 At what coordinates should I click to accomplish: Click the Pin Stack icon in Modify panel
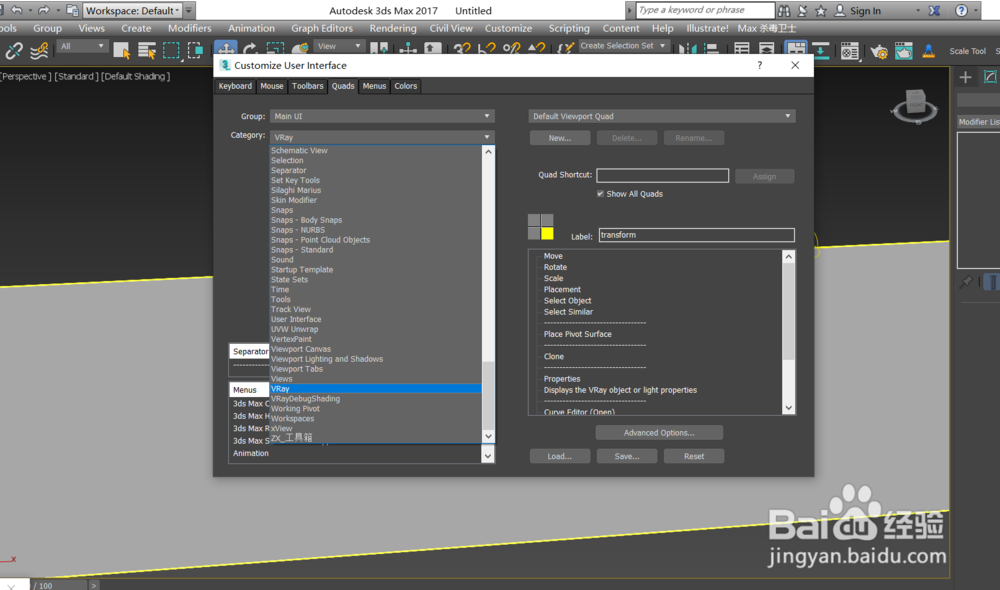pyautogui.click(x=966, y=281)
